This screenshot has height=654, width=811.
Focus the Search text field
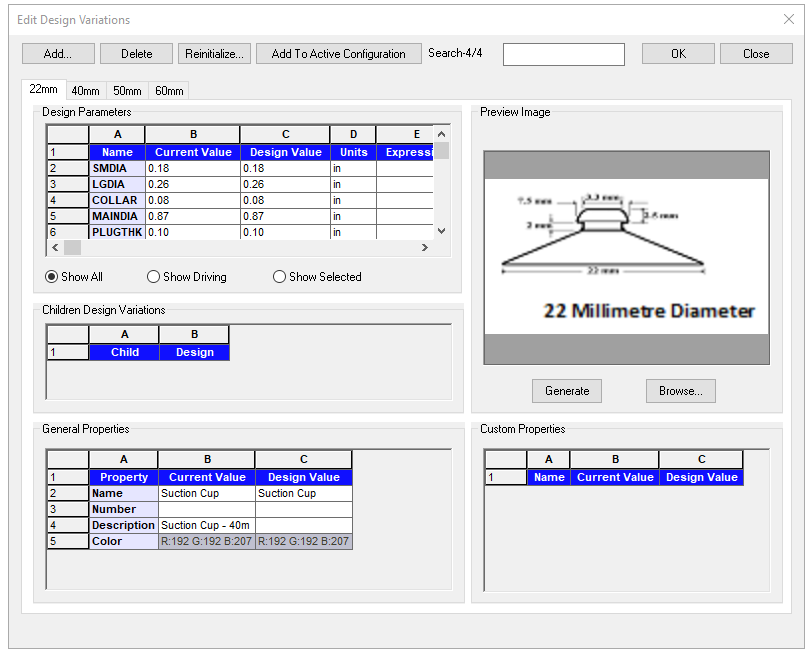tap(563, 54)
